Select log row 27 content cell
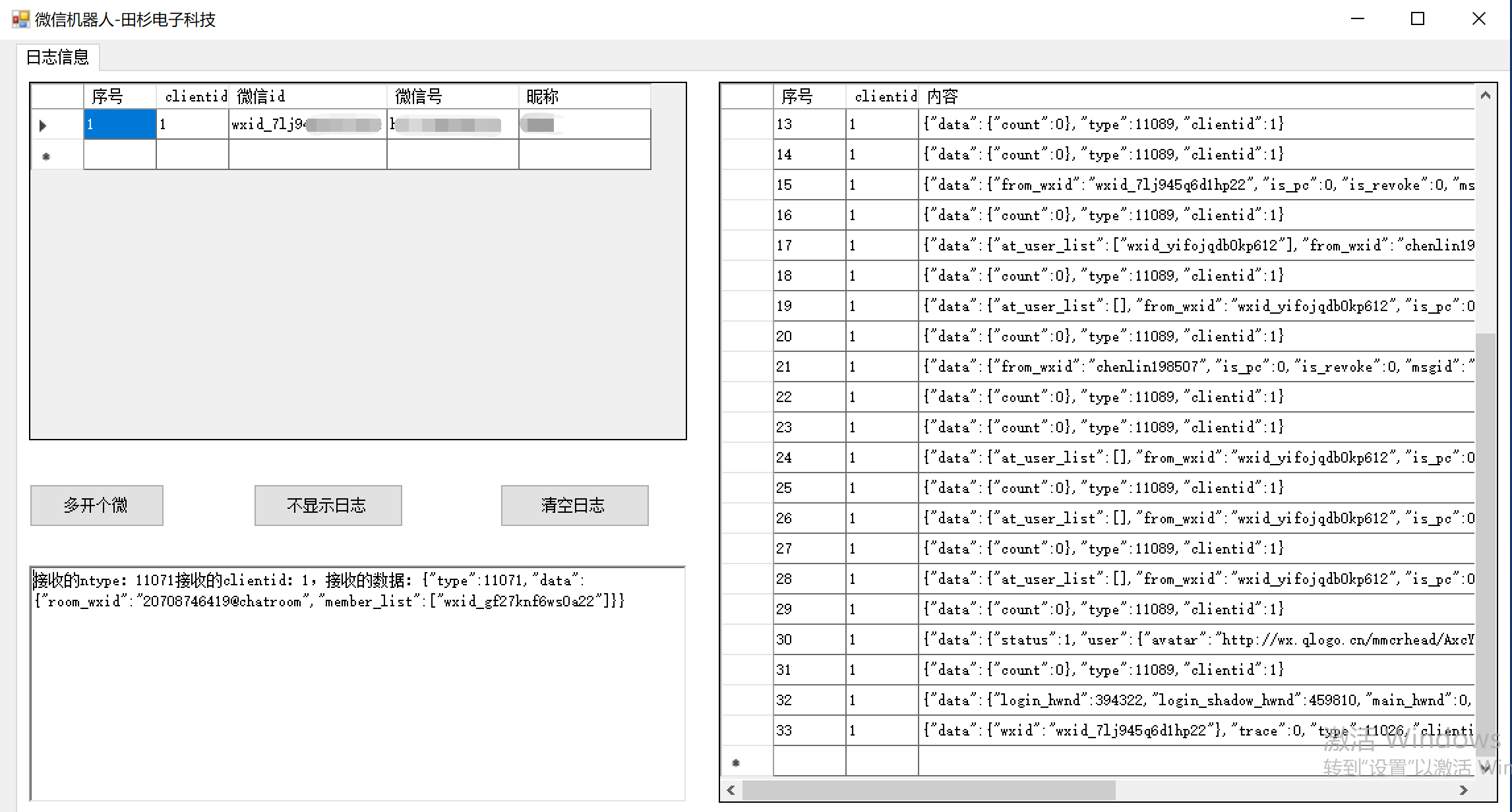This screenshot has width=1512, height=812. coord(1196,549)
